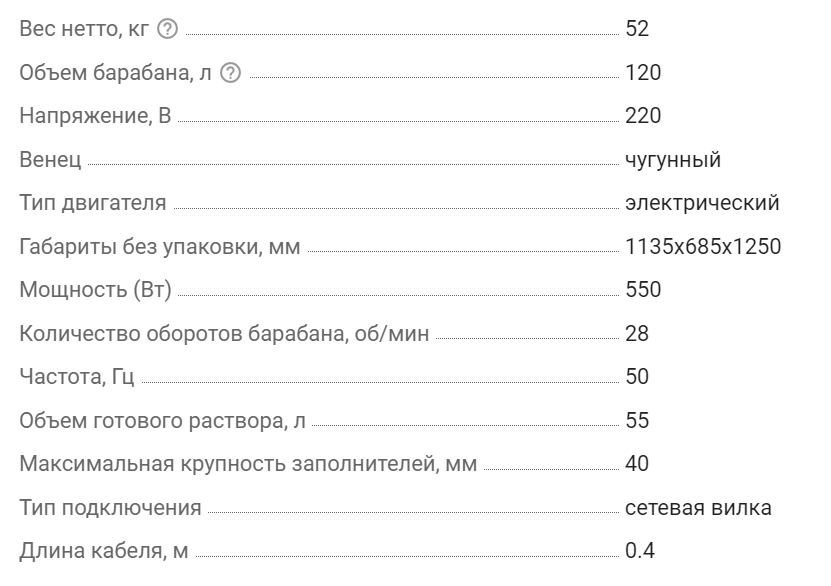Select Максимальная крупность заполнителей label
The image size is (831, 586).
tap(249, 464)
